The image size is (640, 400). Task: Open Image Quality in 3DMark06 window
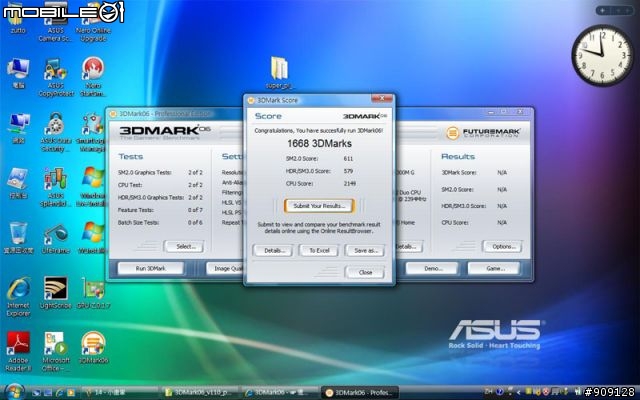coord(224,268)
